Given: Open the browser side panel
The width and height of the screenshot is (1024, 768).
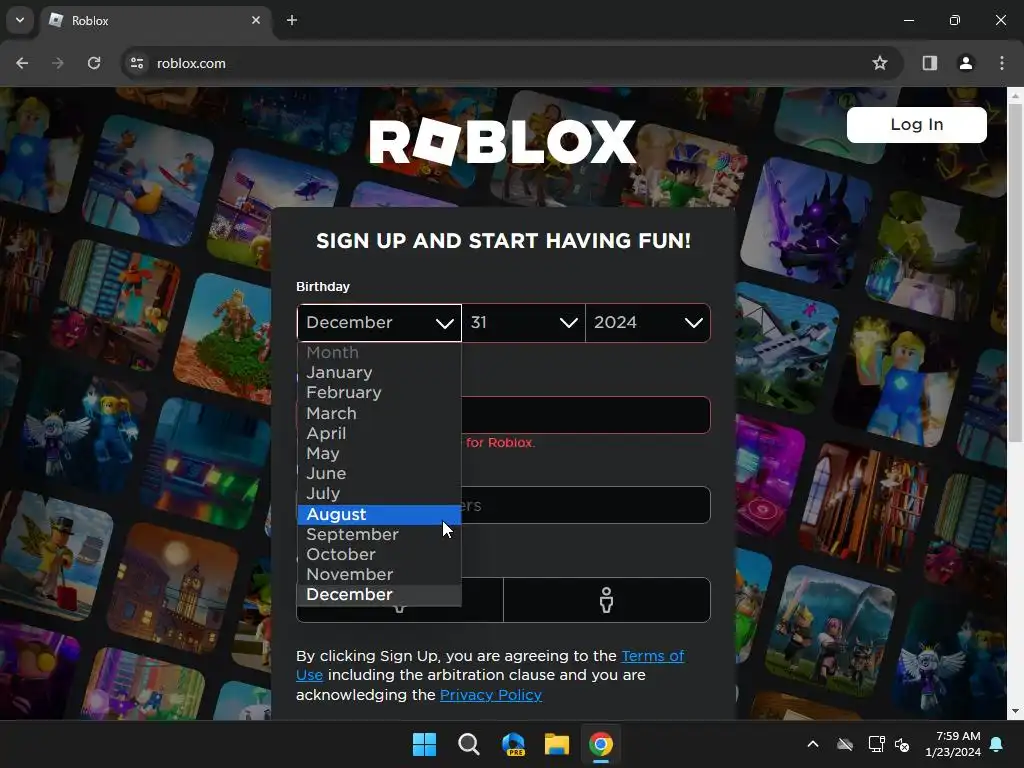Looking at the screenshot, I should tap(929, 63).
